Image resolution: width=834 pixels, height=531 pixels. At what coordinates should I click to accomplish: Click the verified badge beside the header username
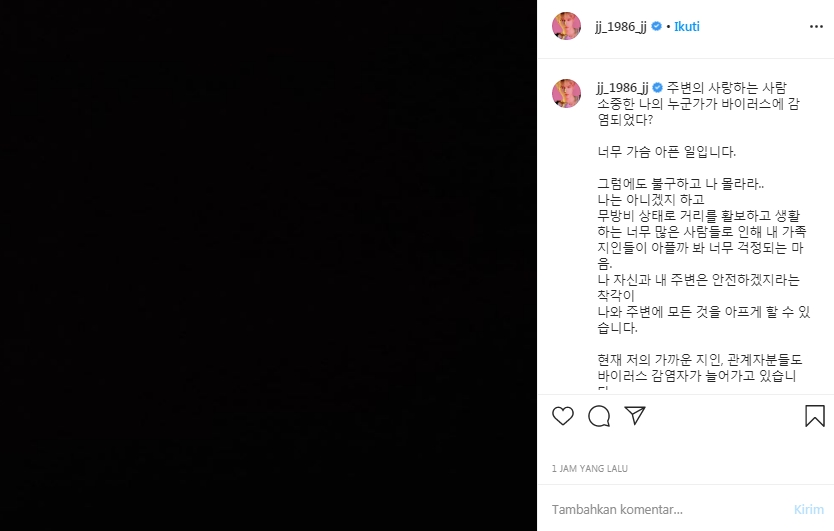(656, 26)
